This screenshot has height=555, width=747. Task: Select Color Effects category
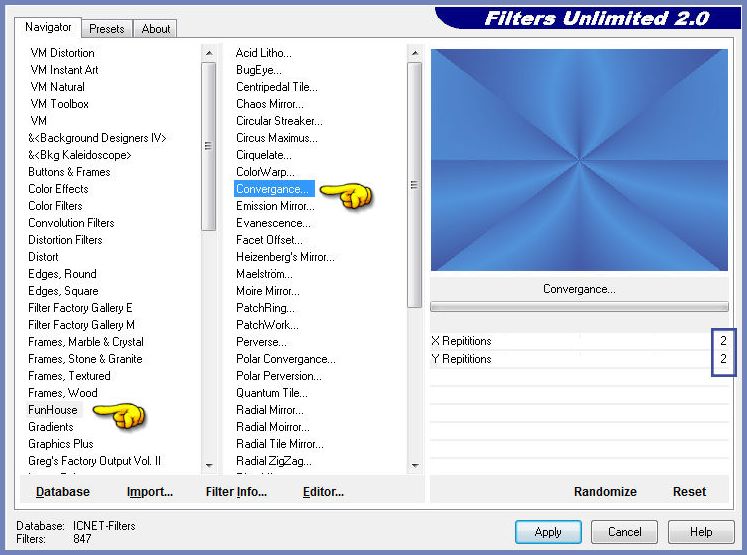click(58, 189)
